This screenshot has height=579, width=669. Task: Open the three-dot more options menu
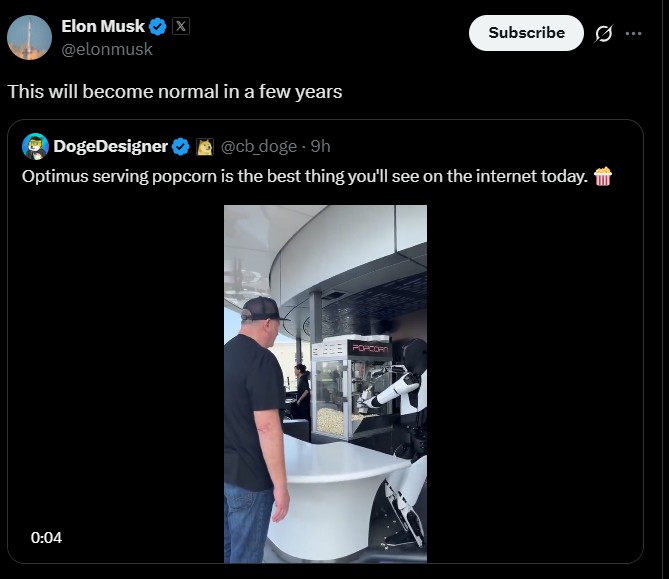pyautogui.click(x=633, y=33)
